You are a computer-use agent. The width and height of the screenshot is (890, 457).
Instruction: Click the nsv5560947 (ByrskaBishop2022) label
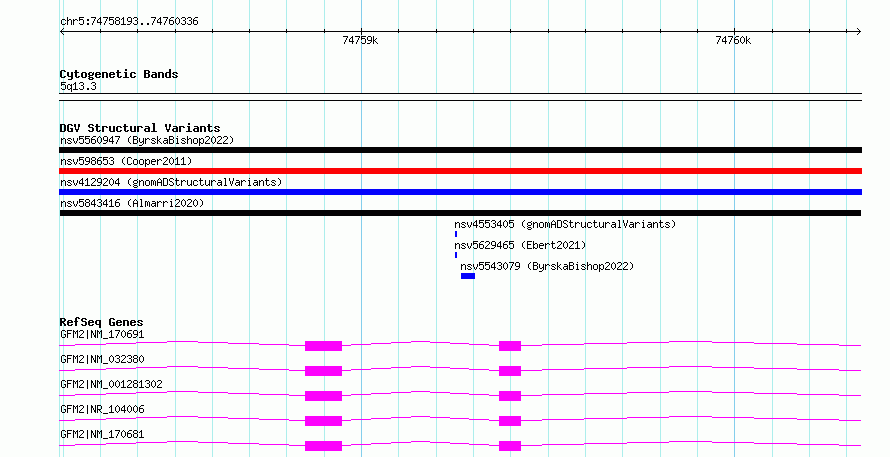coord(147,140)
